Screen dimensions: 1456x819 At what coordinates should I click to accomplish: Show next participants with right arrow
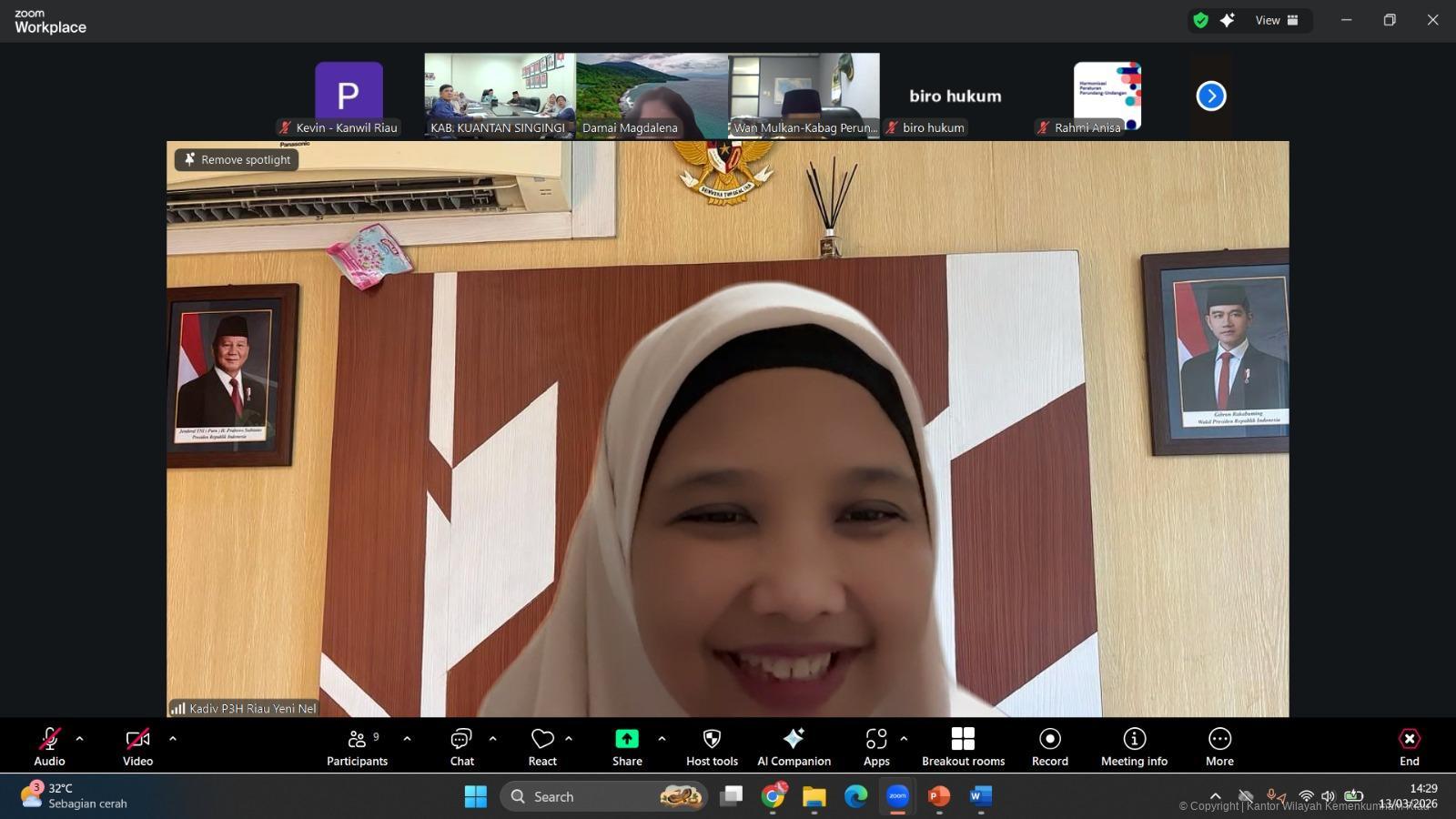(x=1210, y=96)
